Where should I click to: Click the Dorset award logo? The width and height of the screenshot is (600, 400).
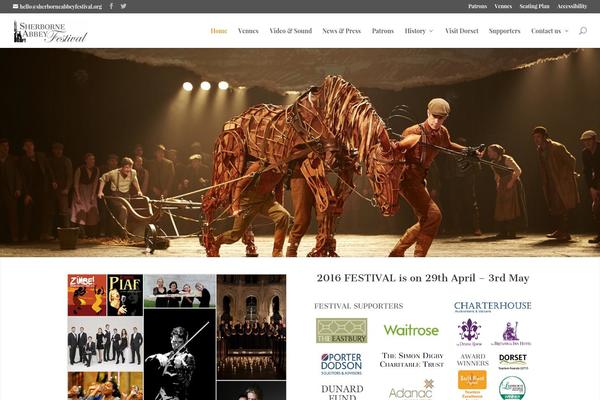coord(513,361)
